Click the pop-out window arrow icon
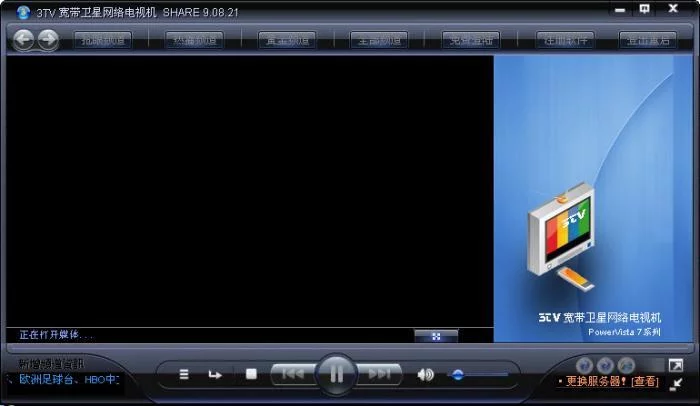 pyautogui.click(x=675, y=365)
